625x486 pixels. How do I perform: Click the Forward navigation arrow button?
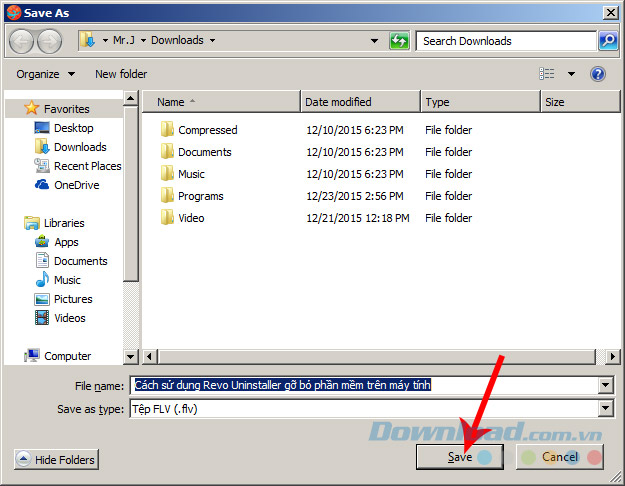[50, 41]
